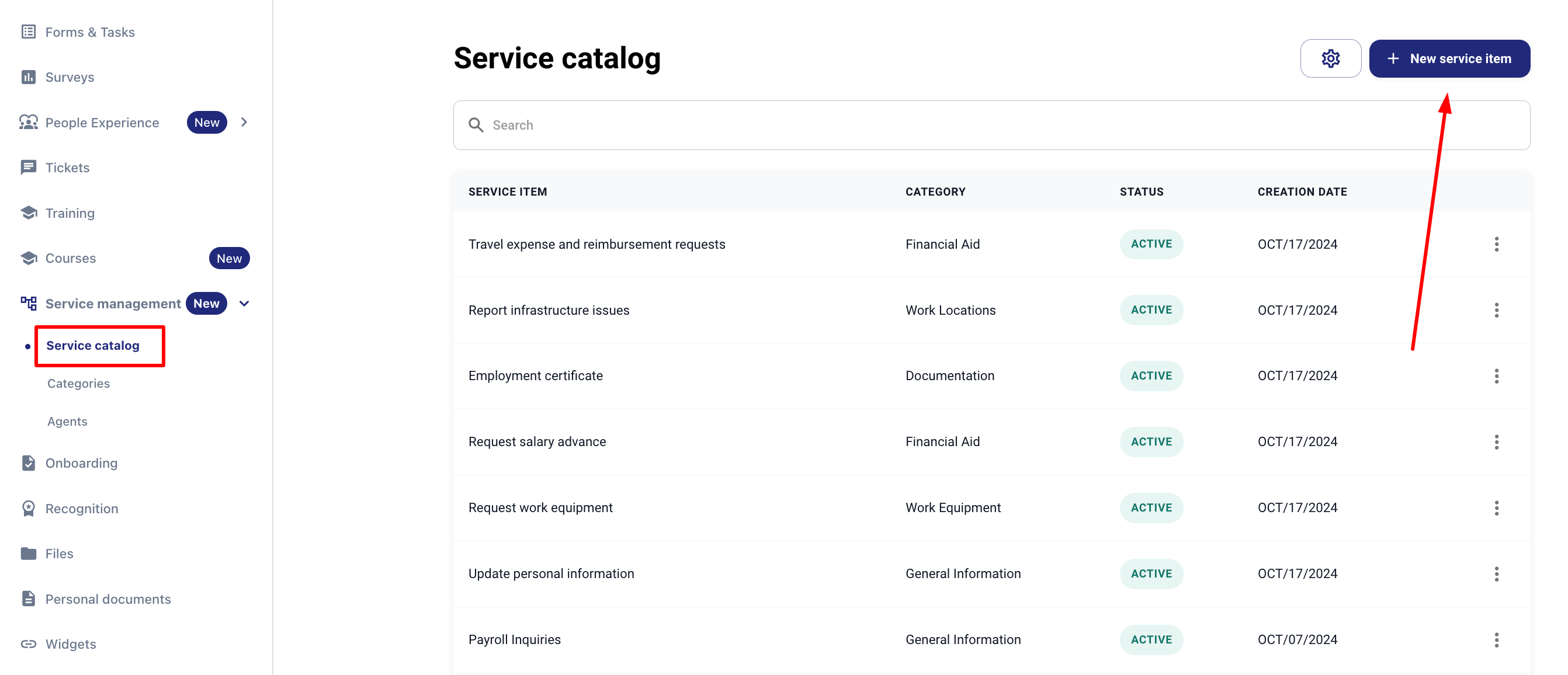Open options menu for Employment certificate row
This screenshot has width=1568, height=675.
point(1496,376)
